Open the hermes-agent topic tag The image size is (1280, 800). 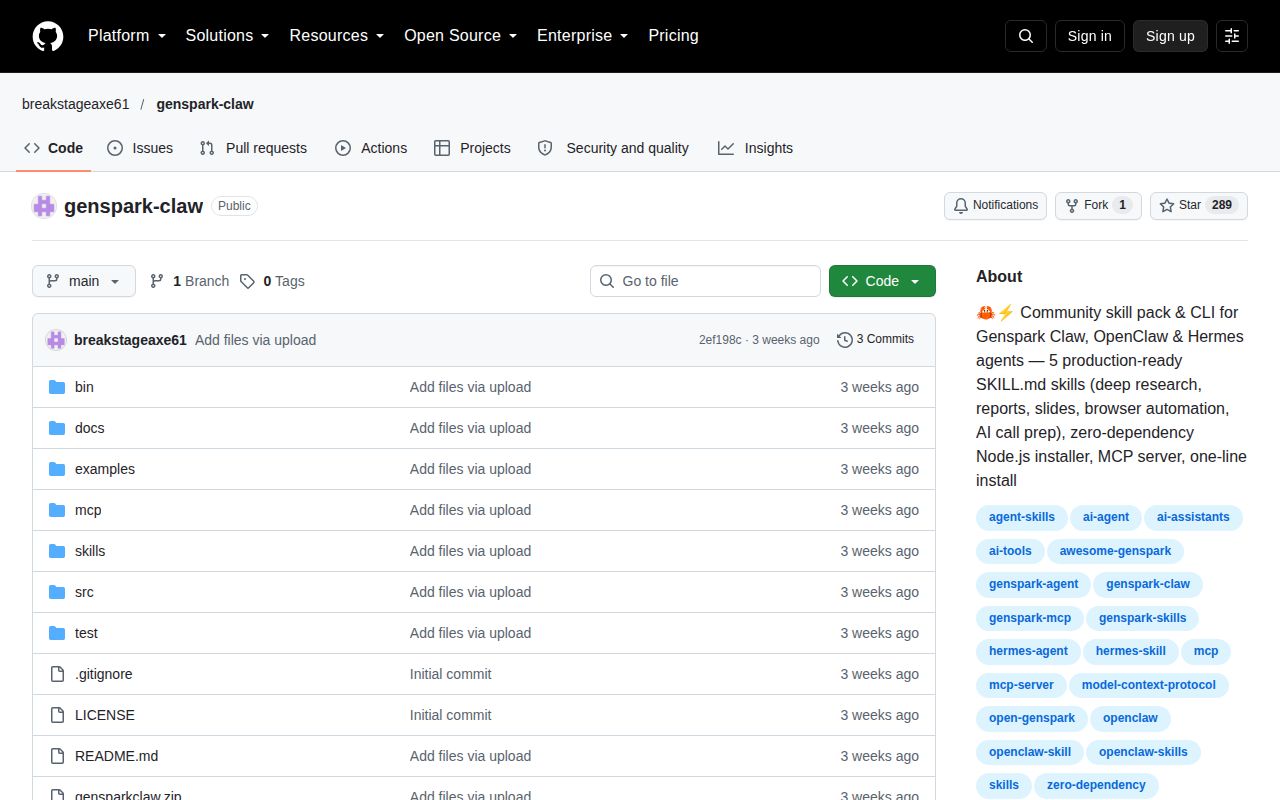coord(1028,651)
